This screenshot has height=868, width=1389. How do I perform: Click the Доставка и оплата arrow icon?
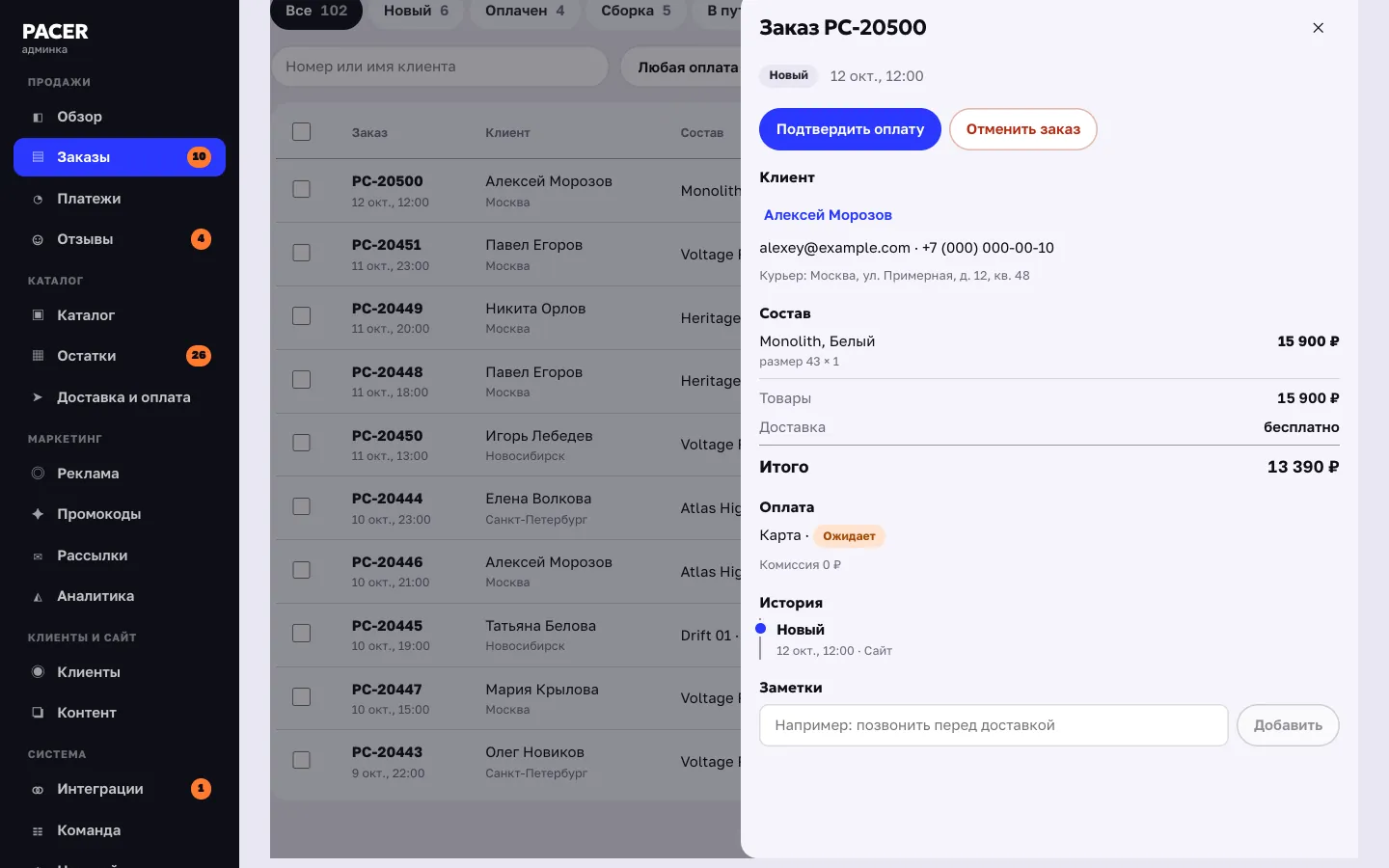pyautogui.click(x=38, y=397)
